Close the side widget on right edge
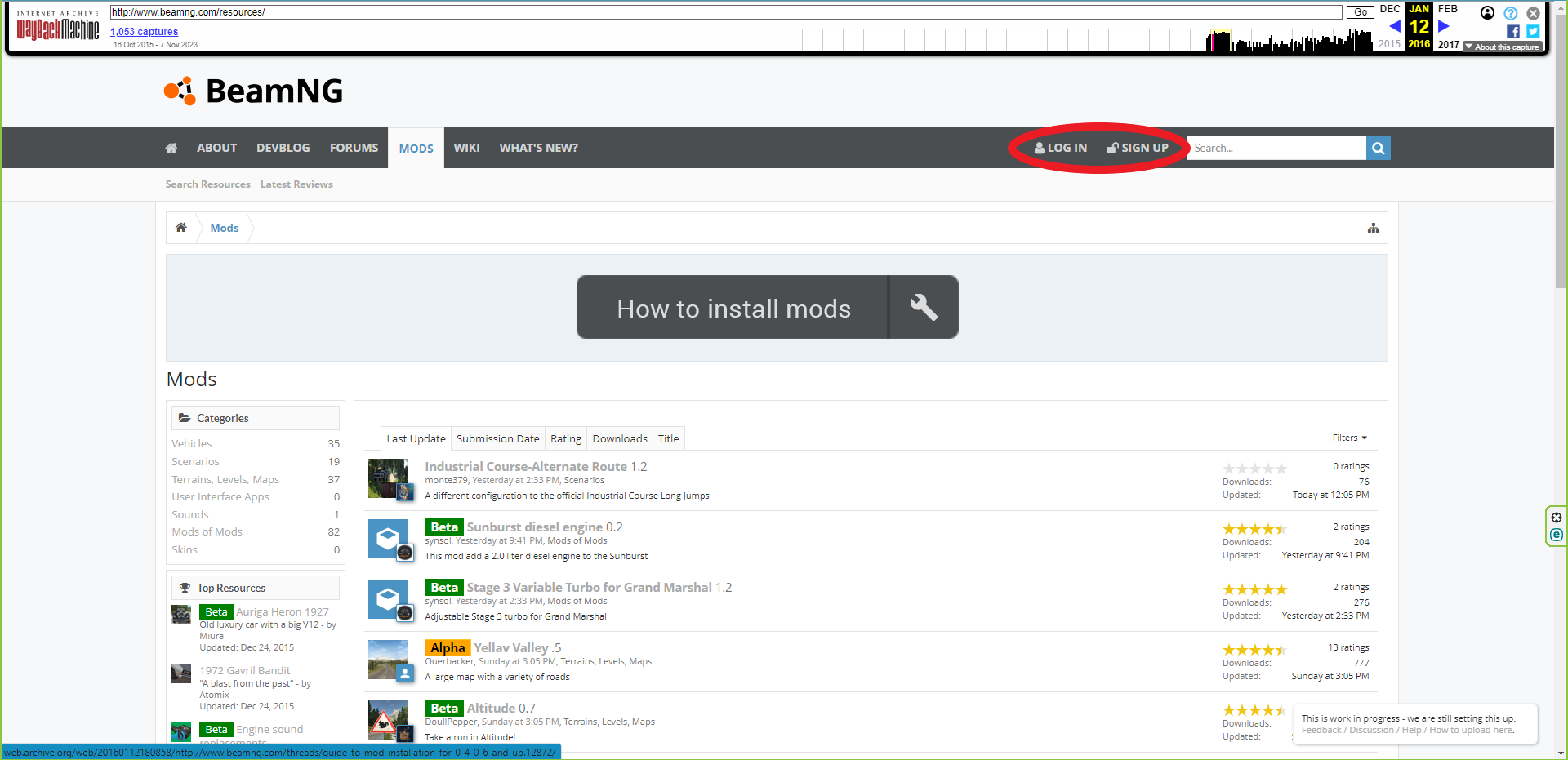Image resolution: width=1568 pixels, height=760 pixels. point(1557,518)
